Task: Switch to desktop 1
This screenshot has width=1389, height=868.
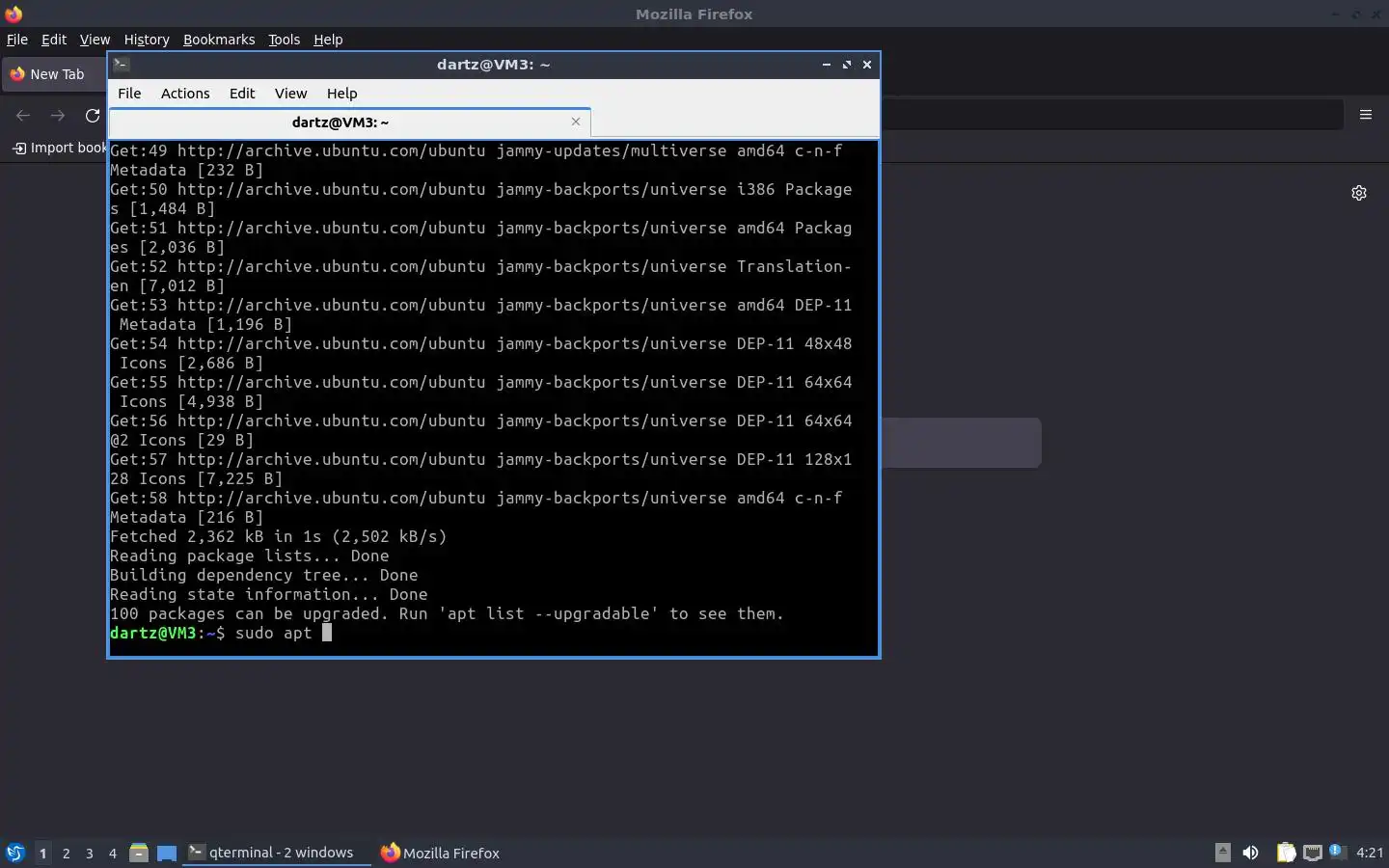Action: (42, 853)
